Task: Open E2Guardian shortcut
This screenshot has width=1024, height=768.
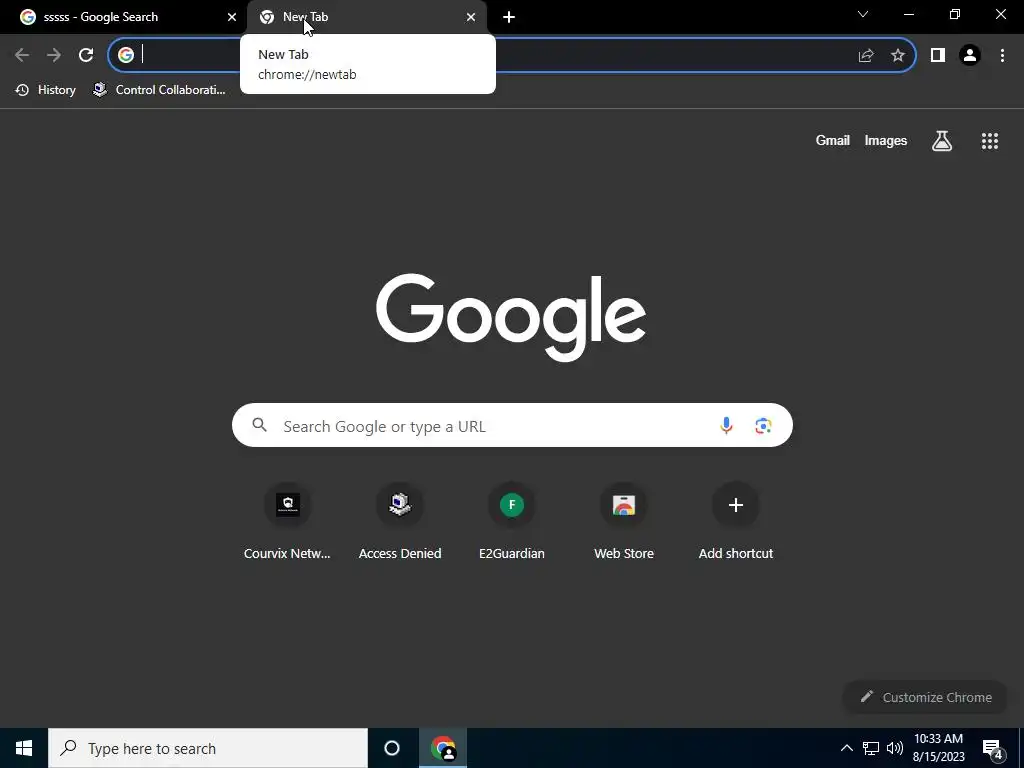Action: [x=512, y=522]
